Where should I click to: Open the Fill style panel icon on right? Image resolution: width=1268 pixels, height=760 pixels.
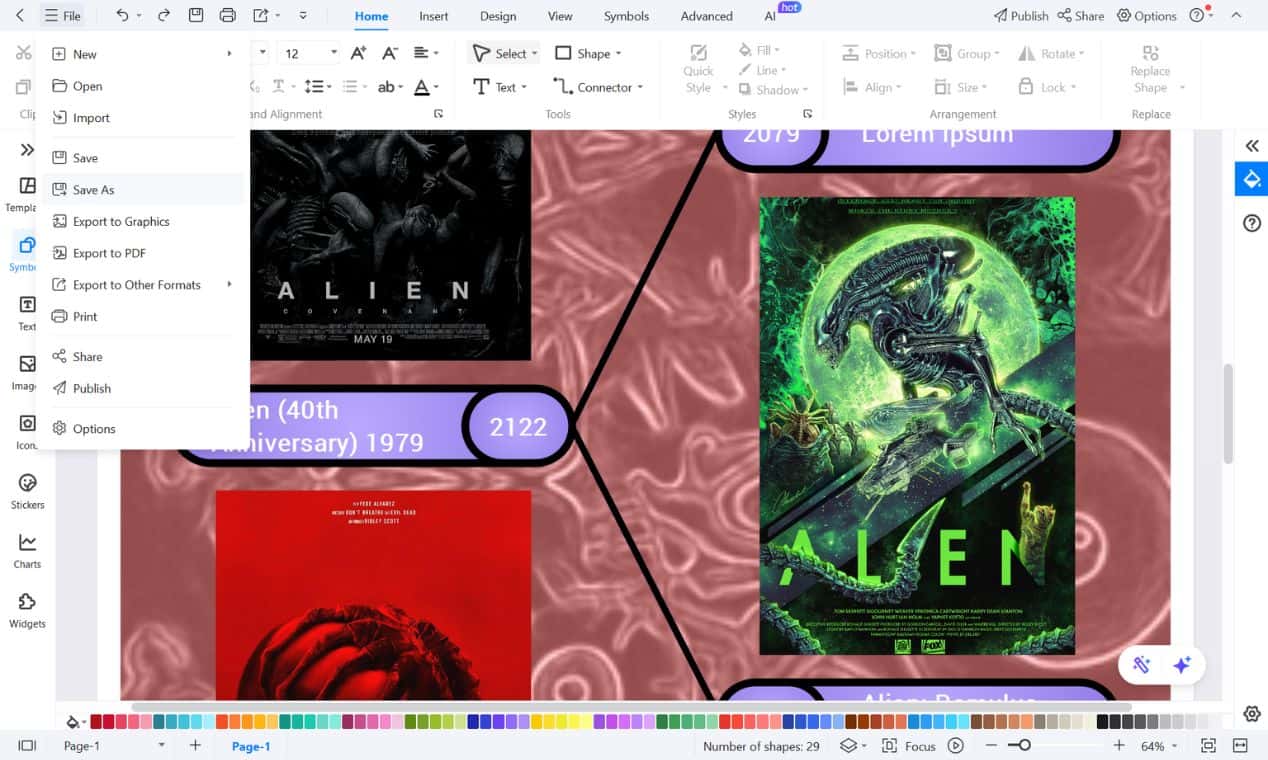click(1251, 180)
